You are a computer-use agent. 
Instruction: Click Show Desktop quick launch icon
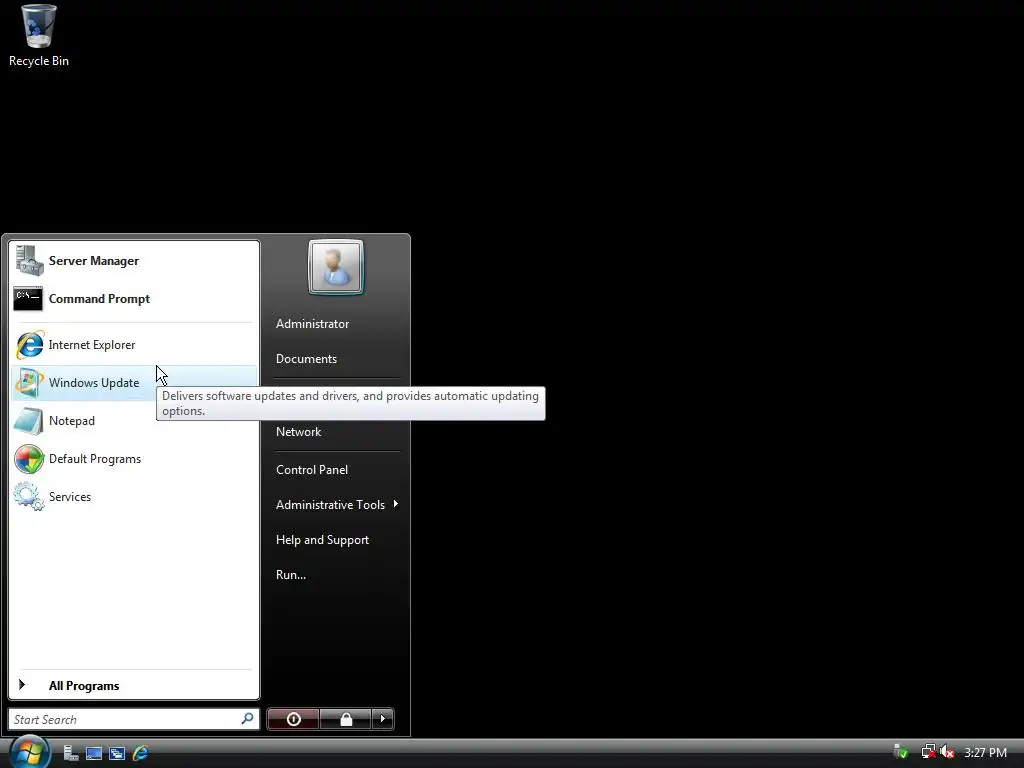pos(94,753)
